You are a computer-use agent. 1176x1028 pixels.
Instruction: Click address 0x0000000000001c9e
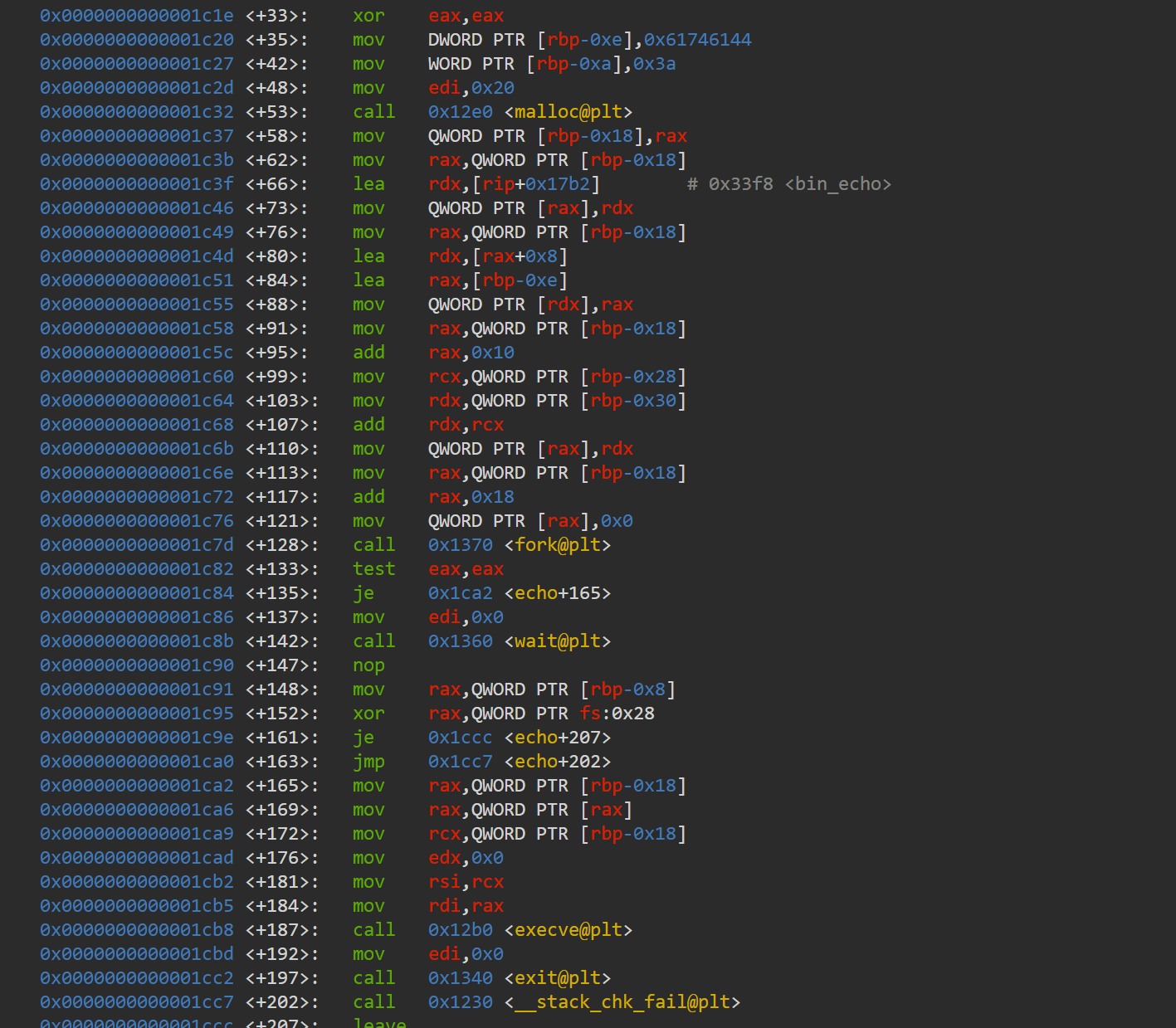tap(137, 738)
